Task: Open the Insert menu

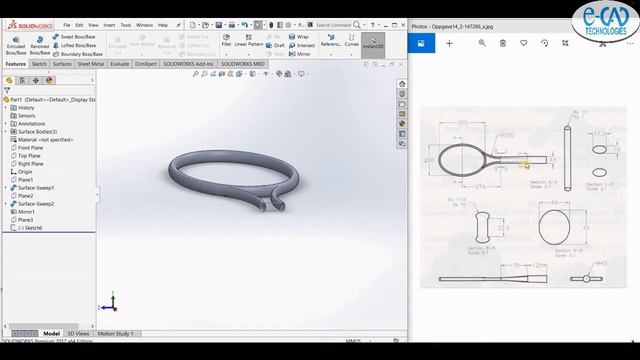Action: (x=109, y=25)
